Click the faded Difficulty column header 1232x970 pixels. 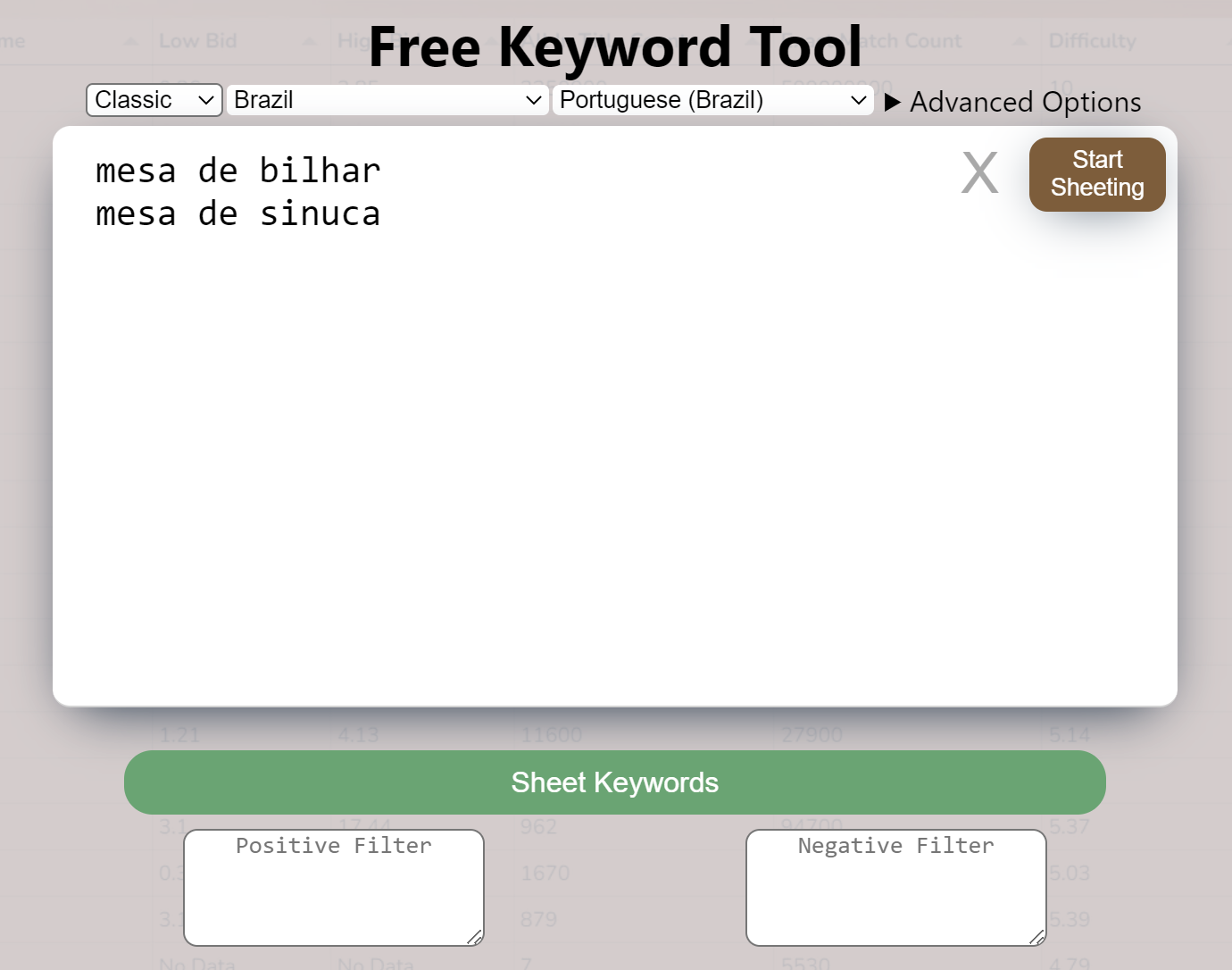1092,41
